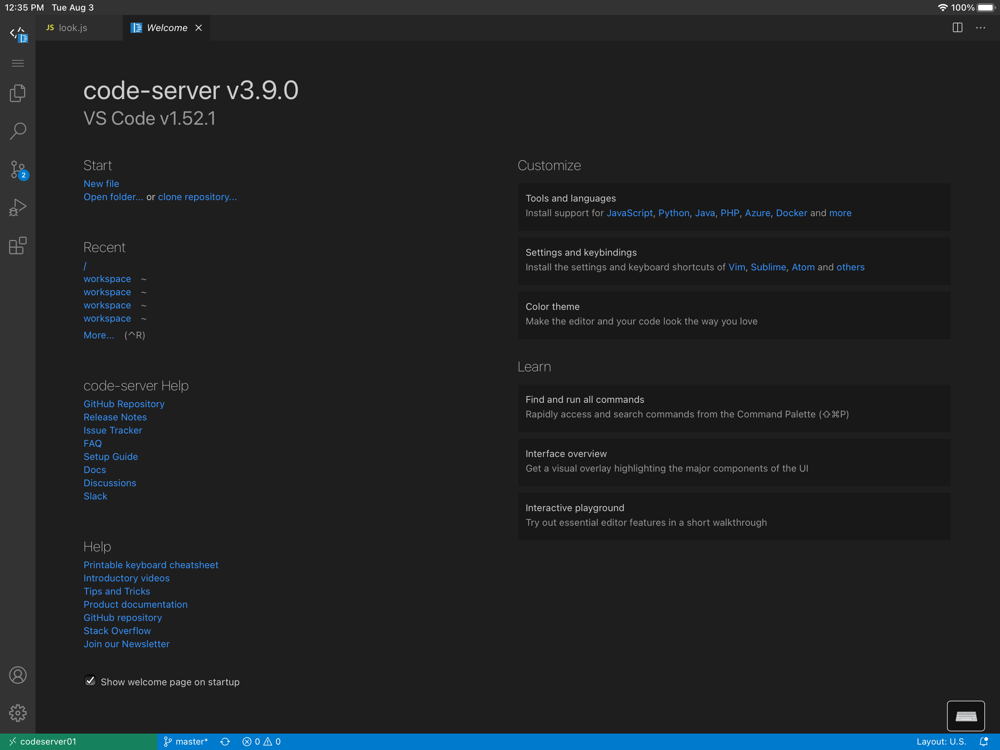Install Python language support
This screenshot has width=1000, height=750.
tap(673, 213)
